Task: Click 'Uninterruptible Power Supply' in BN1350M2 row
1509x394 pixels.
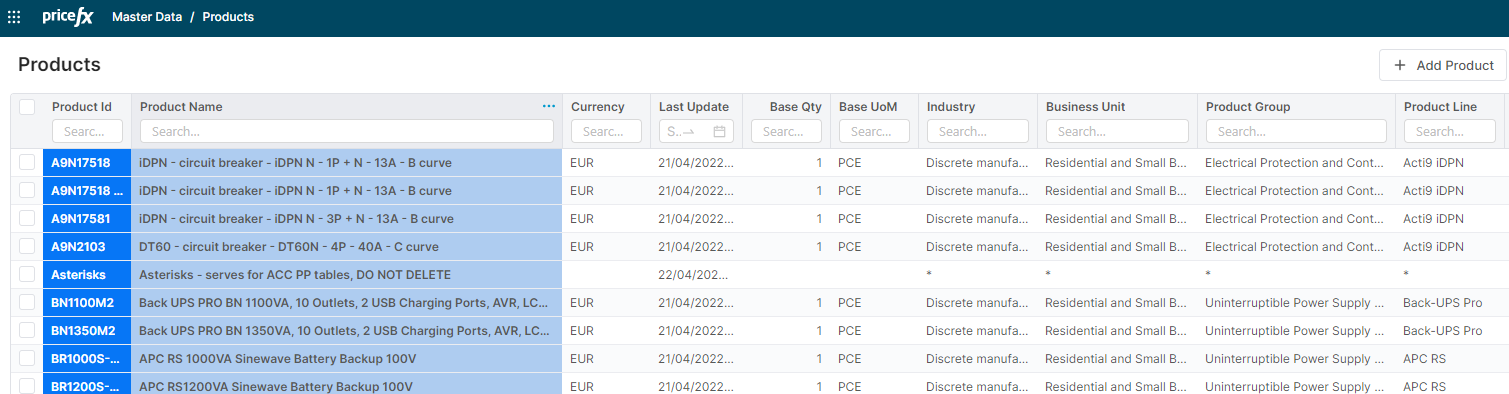Action: pyautogui.click(x=1295, y=331)
